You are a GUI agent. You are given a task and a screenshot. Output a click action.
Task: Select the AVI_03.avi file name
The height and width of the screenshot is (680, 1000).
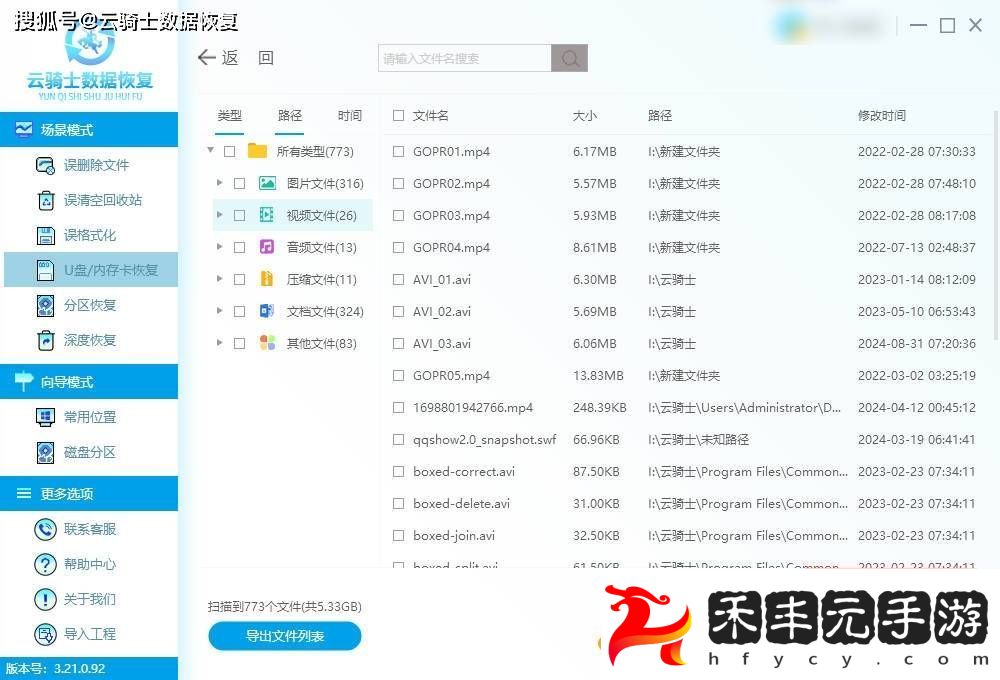(x=441, y=344)
